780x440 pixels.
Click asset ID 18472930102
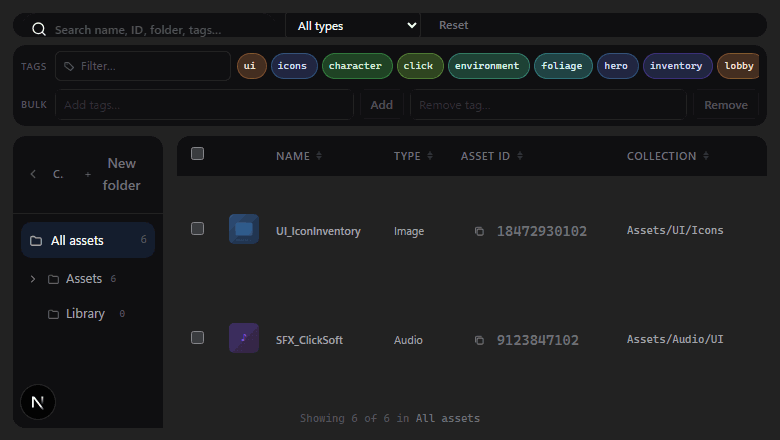tap(542, 231)
